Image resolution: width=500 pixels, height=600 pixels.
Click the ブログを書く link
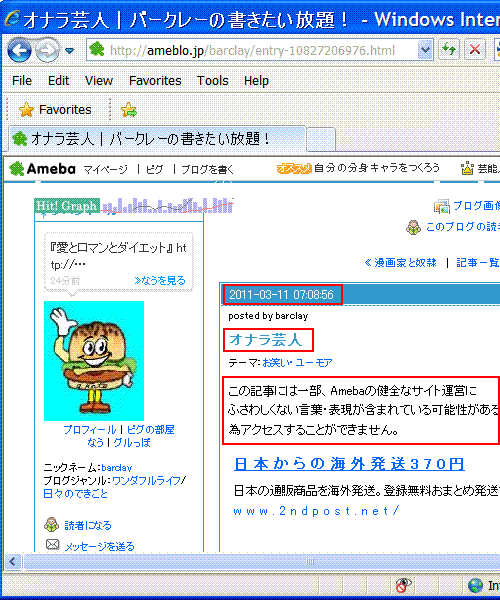point(207,170)
